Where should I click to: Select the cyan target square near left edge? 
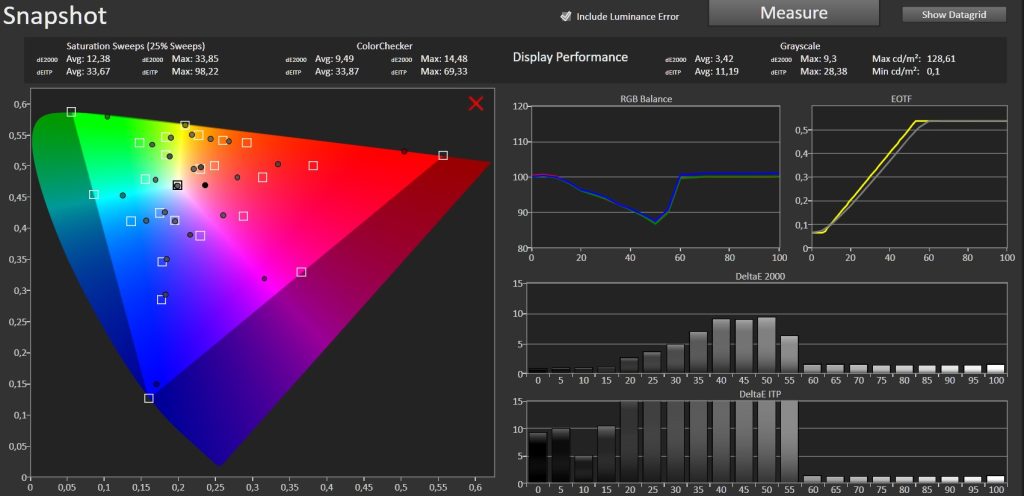point(93,194)
